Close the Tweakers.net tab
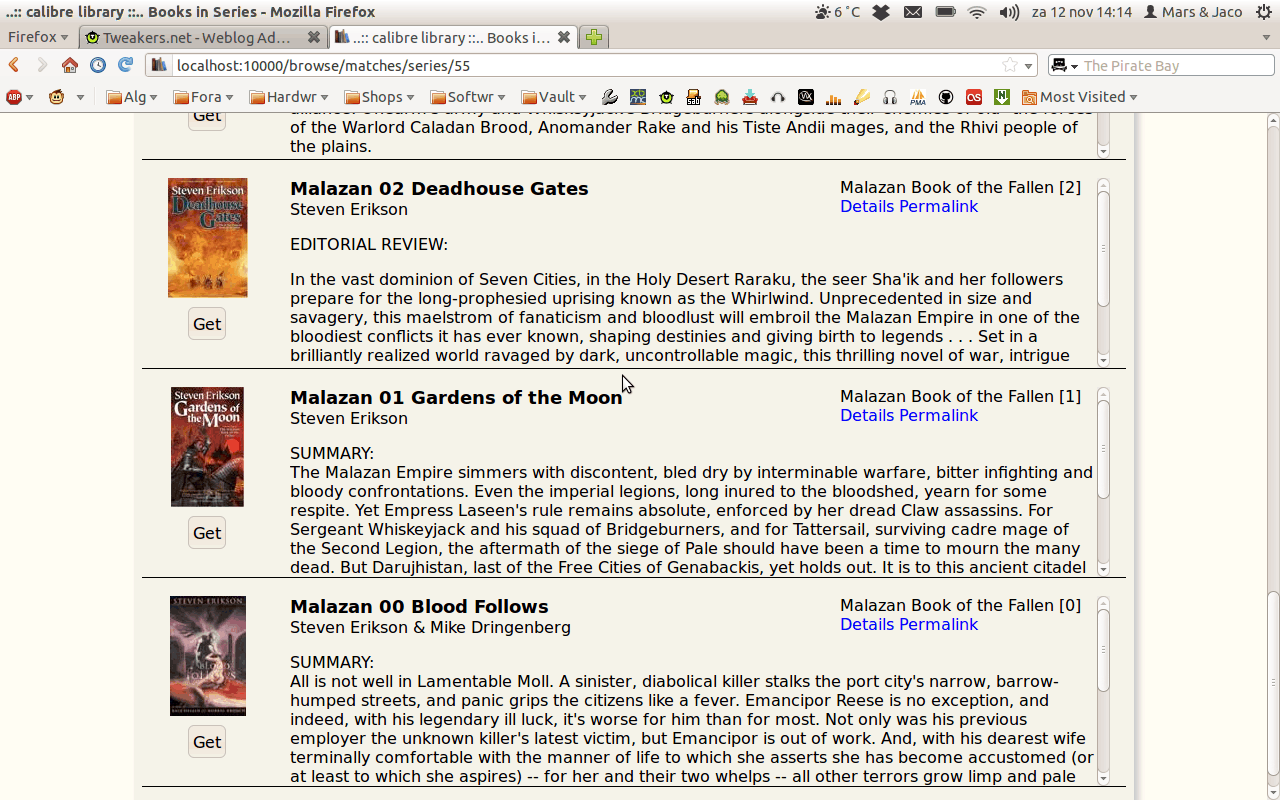The image size is (1280, 800). point(314,37)
